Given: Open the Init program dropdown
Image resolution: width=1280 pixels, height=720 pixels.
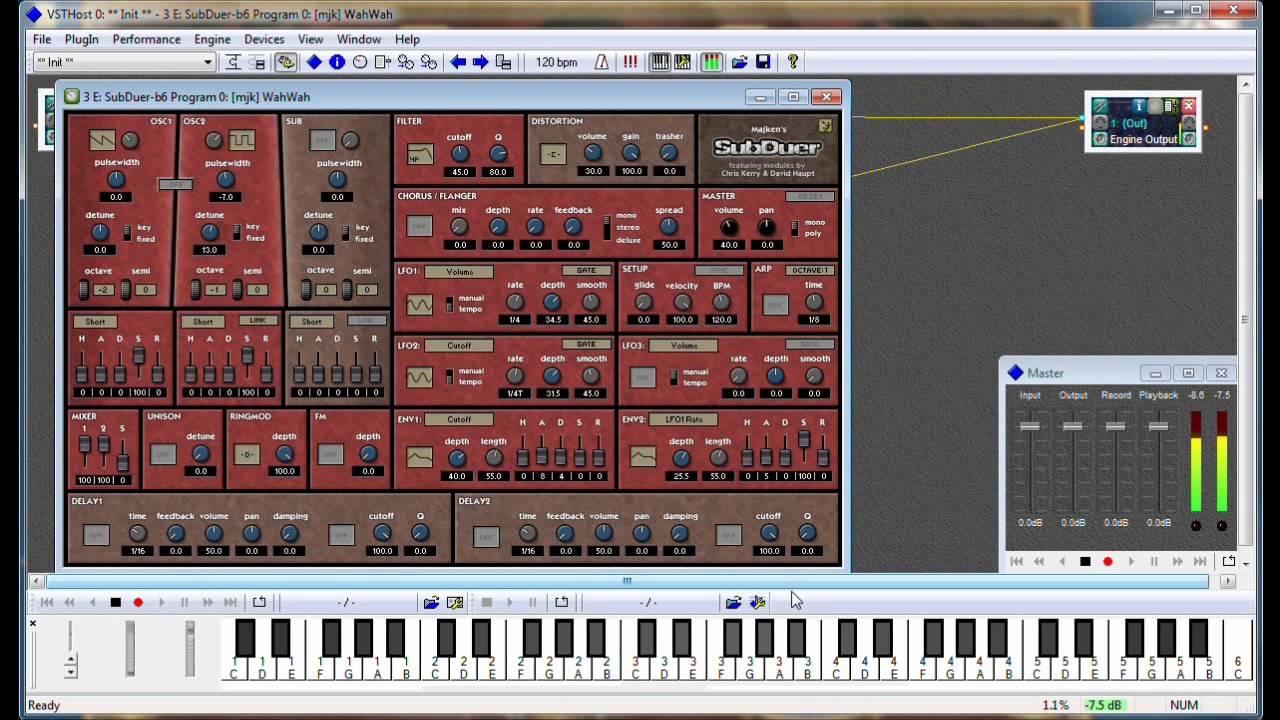Looking at the screenshot, I should click(125, 62).
